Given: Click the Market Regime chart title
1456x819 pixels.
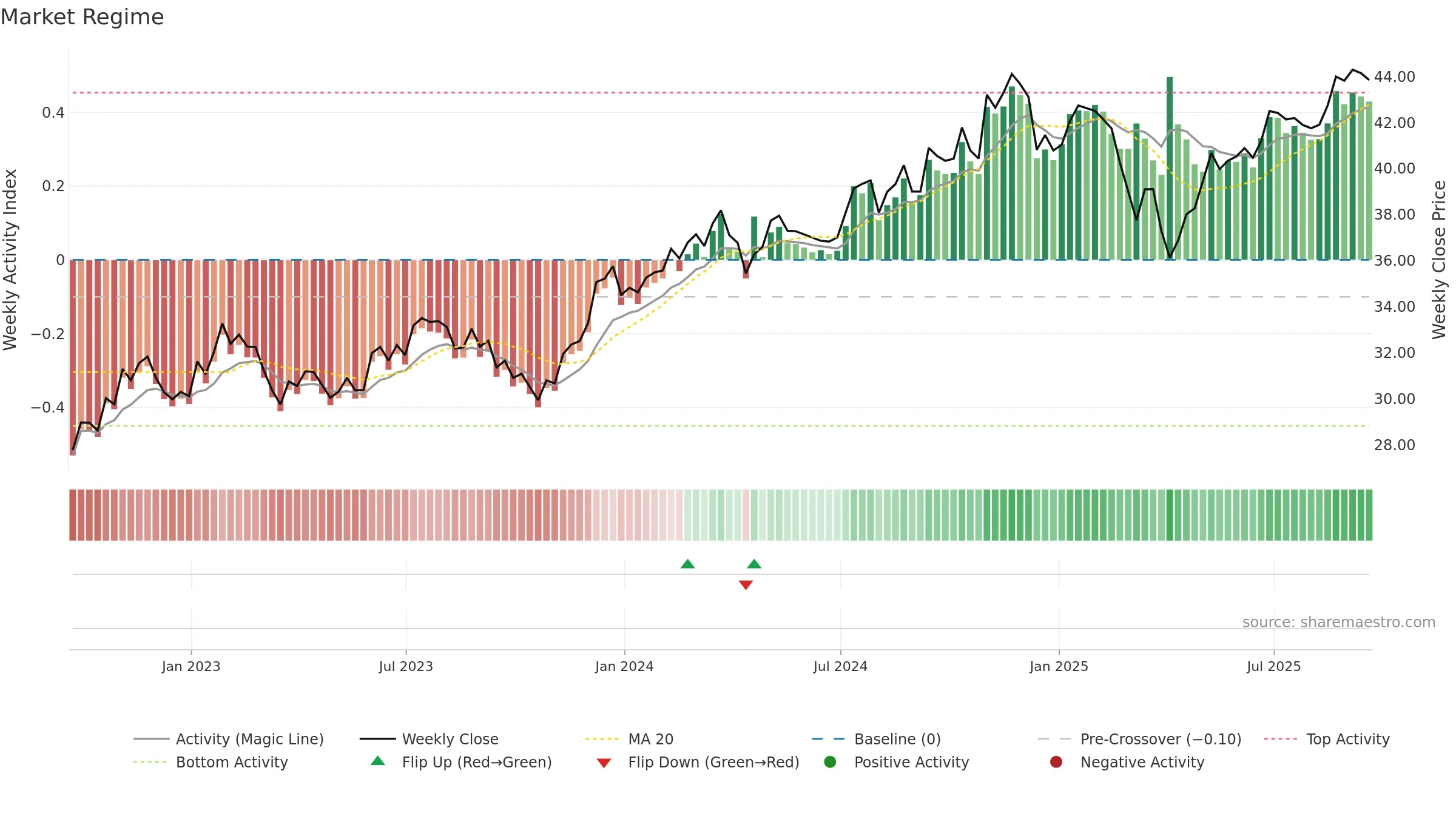Looking at the screenshot, I should (x=82, y=17).
